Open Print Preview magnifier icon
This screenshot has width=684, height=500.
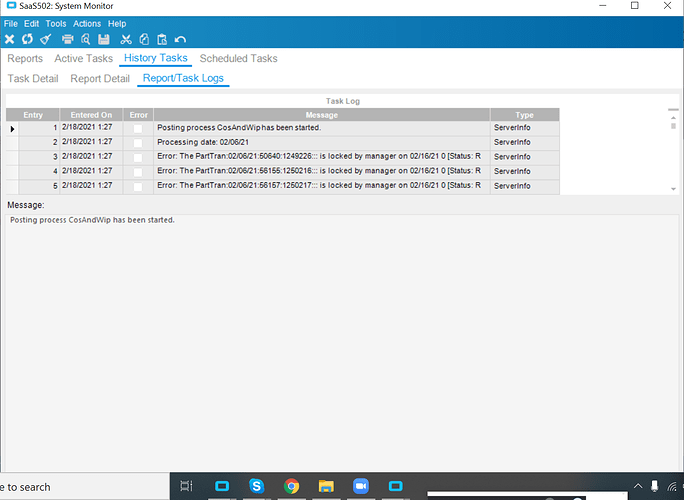tap(86, 40)
